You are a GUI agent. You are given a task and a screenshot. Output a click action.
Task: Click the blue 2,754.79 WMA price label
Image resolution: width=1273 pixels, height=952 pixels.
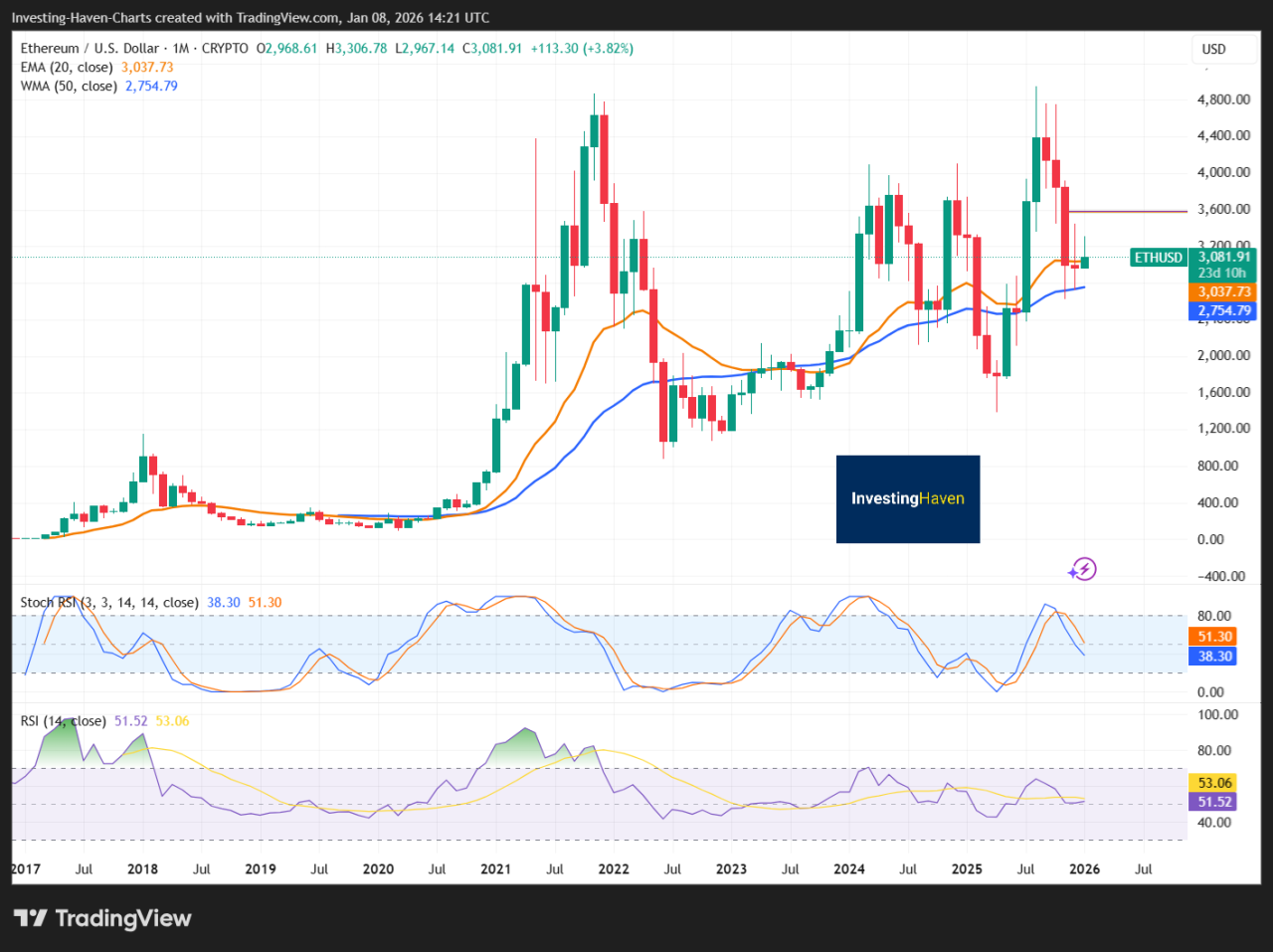pyautogui.click(x=1223, y=310)
